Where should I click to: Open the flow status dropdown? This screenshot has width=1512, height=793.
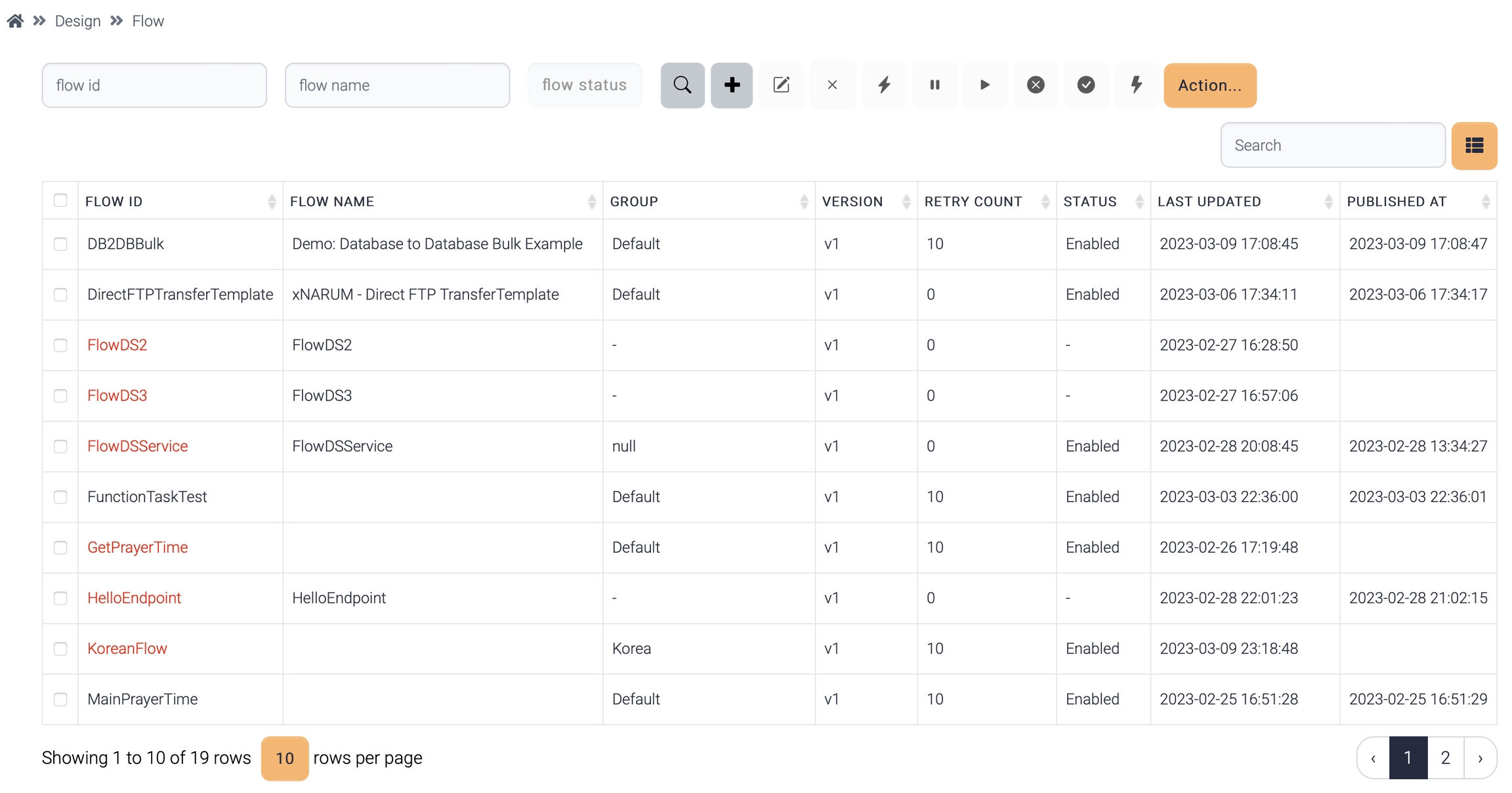[x=584, y=85]
